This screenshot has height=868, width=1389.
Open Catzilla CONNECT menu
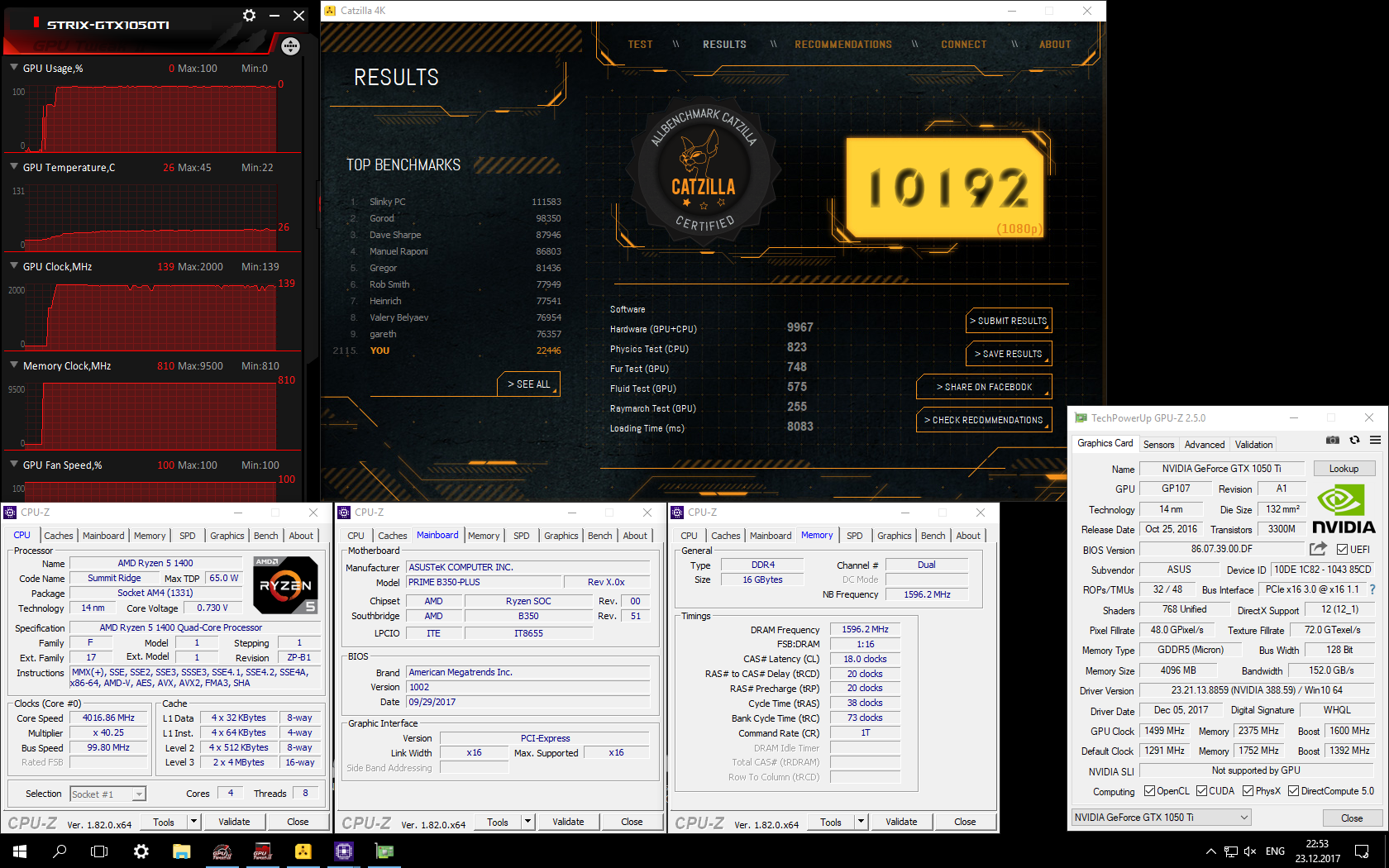coord(964,45)
